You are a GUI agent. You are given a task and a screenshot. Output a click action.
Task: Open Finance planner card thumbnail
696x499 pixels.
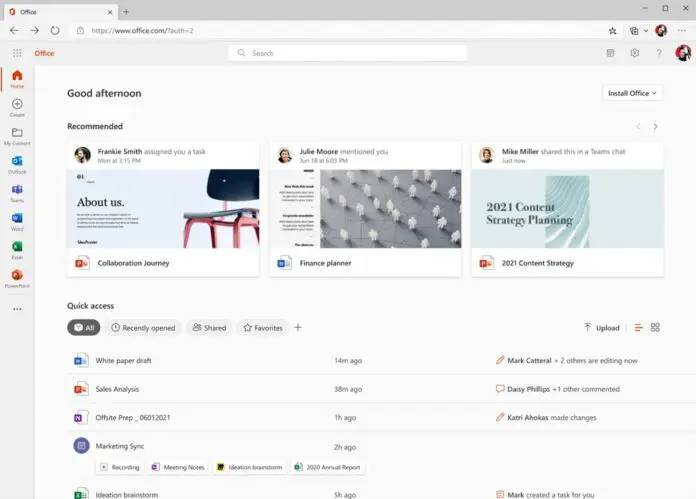click(366, 209)
